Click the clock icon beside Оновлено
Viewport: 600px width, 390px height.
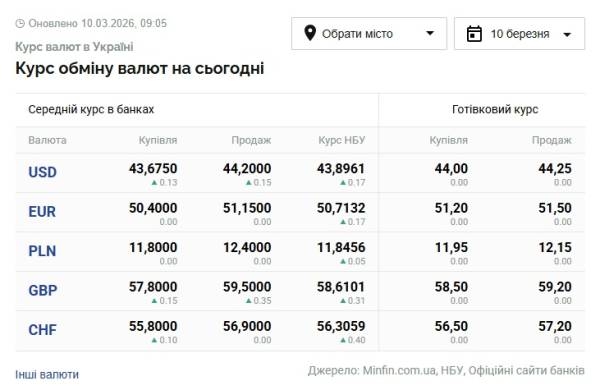point(20,23)
